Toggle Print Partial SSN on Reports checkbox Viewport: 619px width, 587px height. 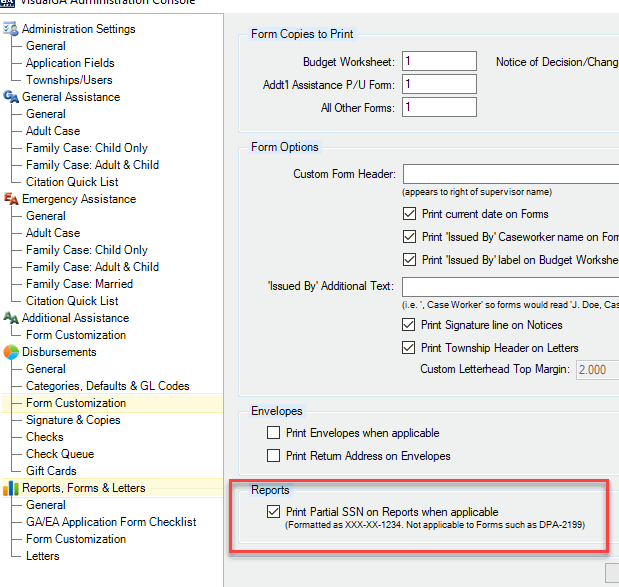tap(273, 512)
